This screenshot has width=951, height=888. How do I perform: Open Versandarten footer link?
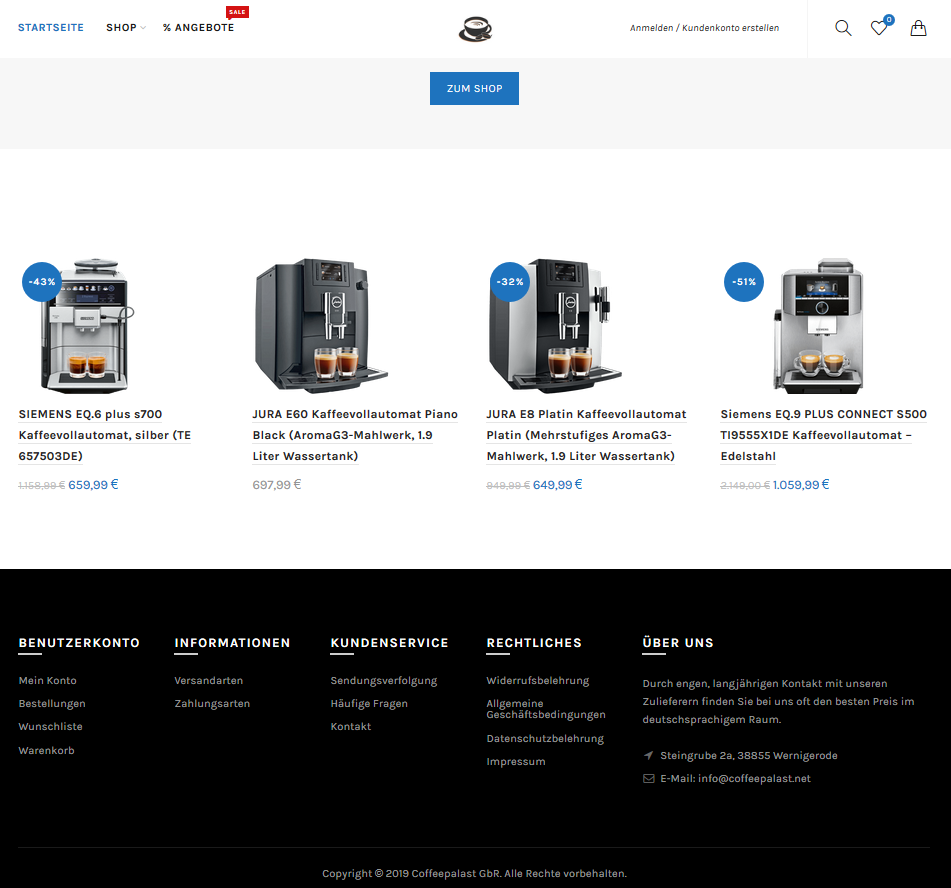(x=209, y=681)
